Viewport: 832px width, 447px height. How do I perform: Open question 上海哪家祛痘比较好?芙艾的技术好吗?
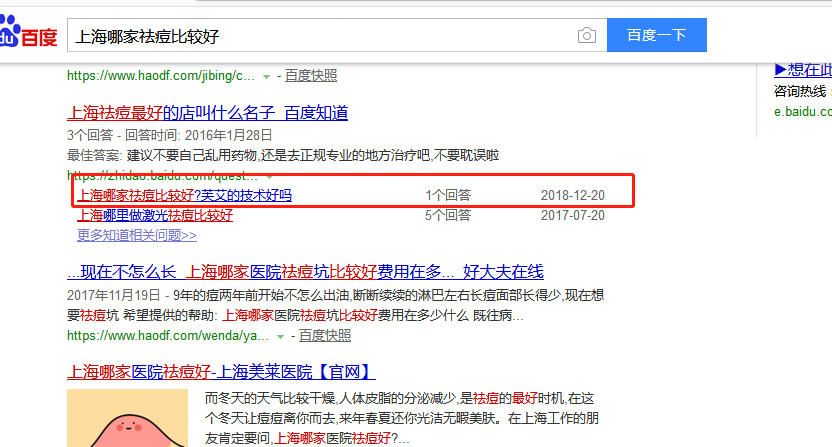(185, 195)
